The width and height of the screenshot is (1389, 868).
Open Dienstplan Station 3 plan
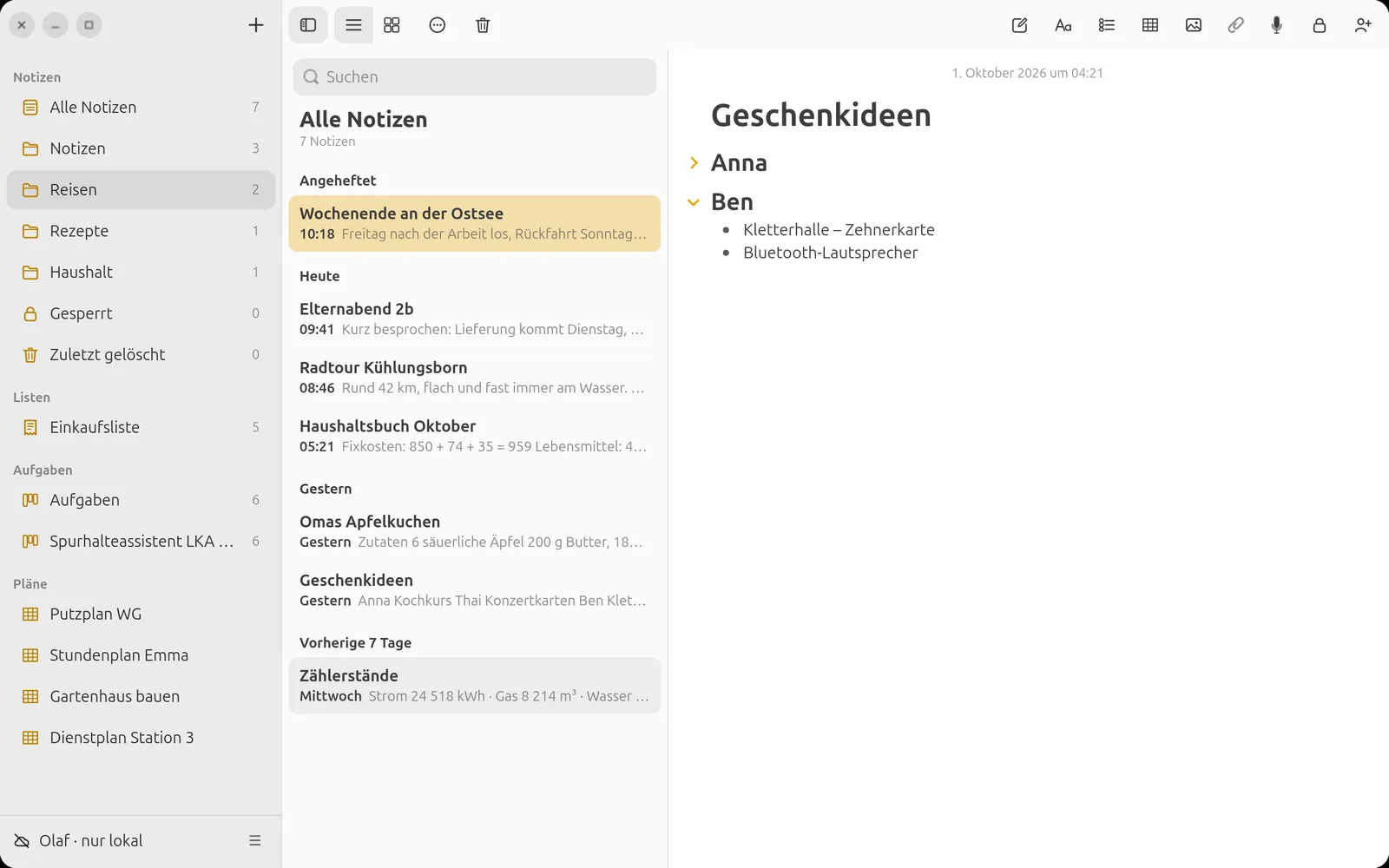coord(141,738)
